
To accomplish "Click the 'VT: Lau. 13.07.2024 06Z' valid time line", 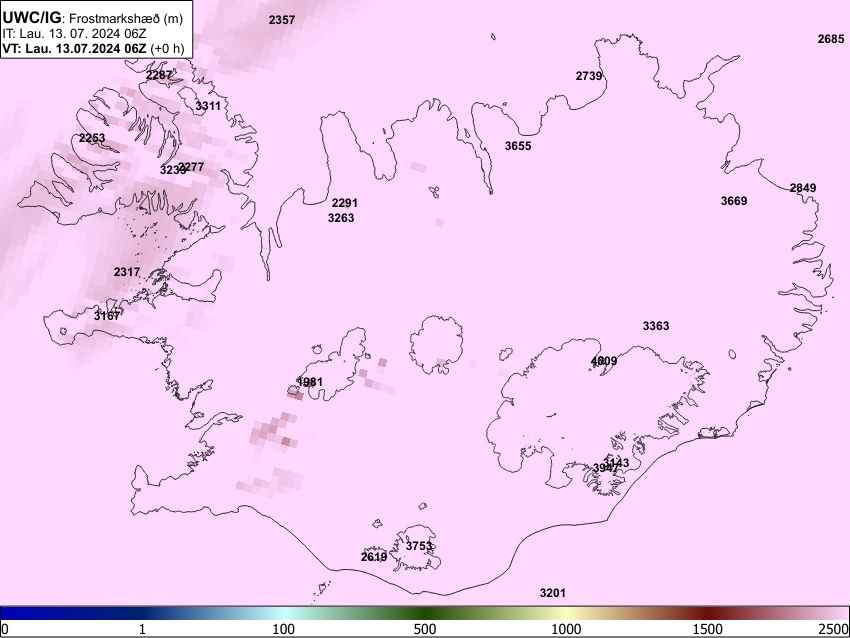I will [x=74, y=48].
